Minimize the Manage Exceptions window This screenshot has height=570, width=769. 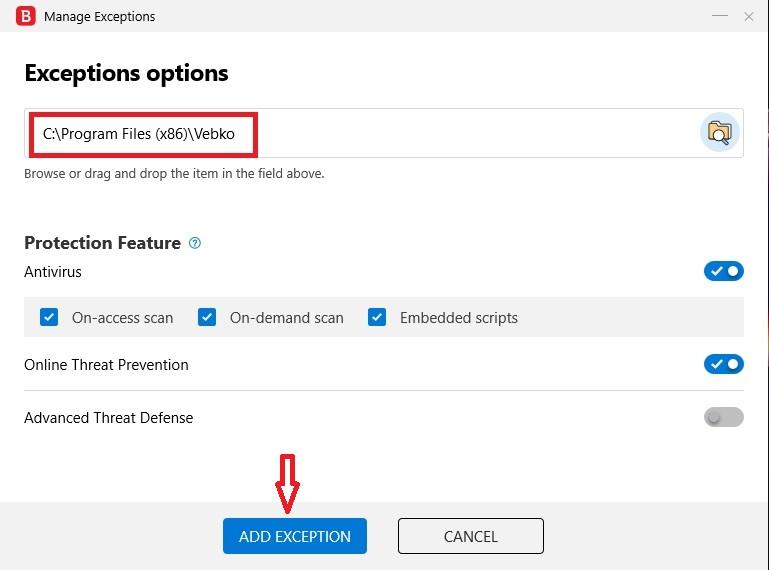(719, 16)
